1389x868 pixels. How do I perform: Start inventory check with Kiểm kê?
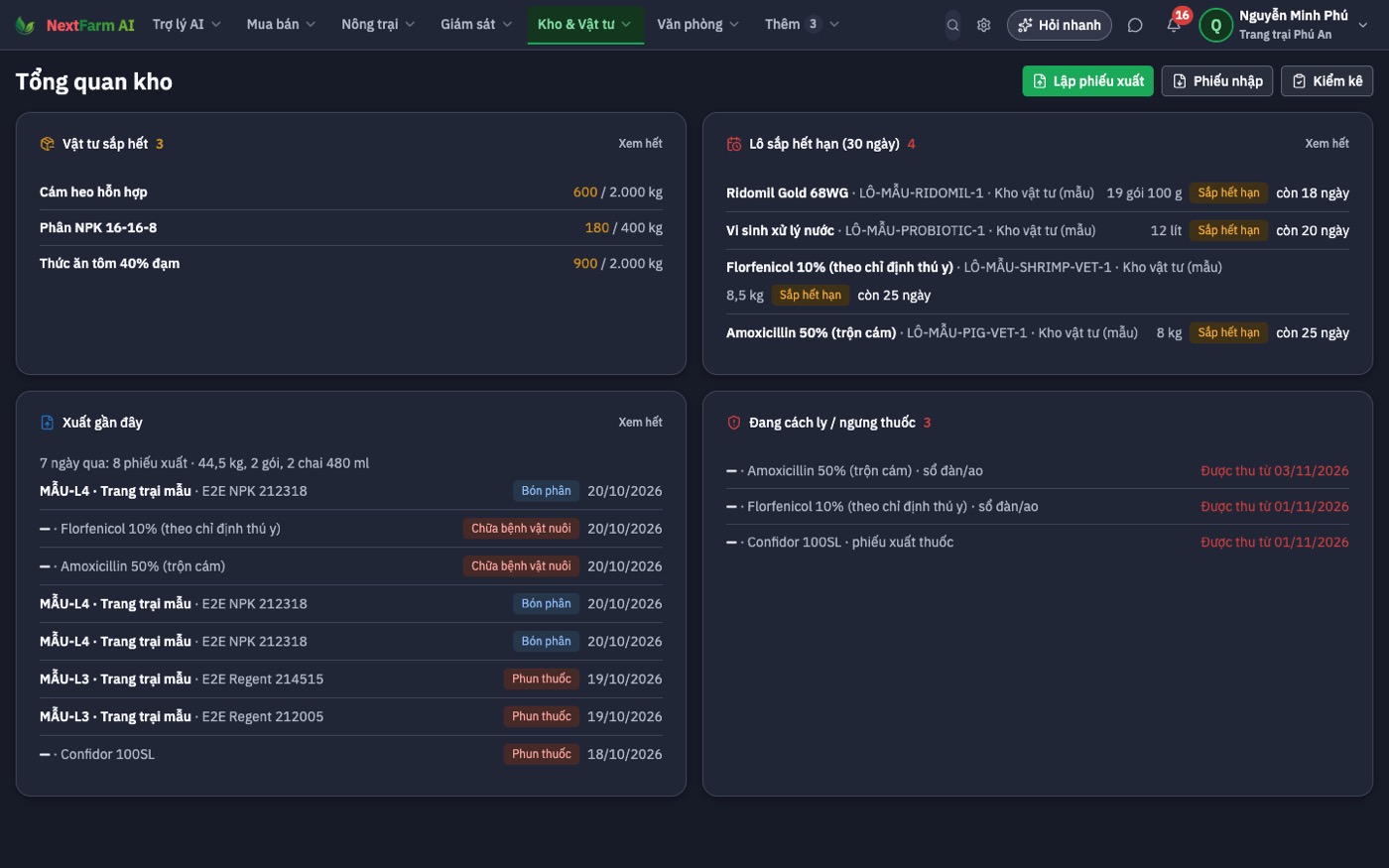pyautogui.click(x=1326, y=81)
